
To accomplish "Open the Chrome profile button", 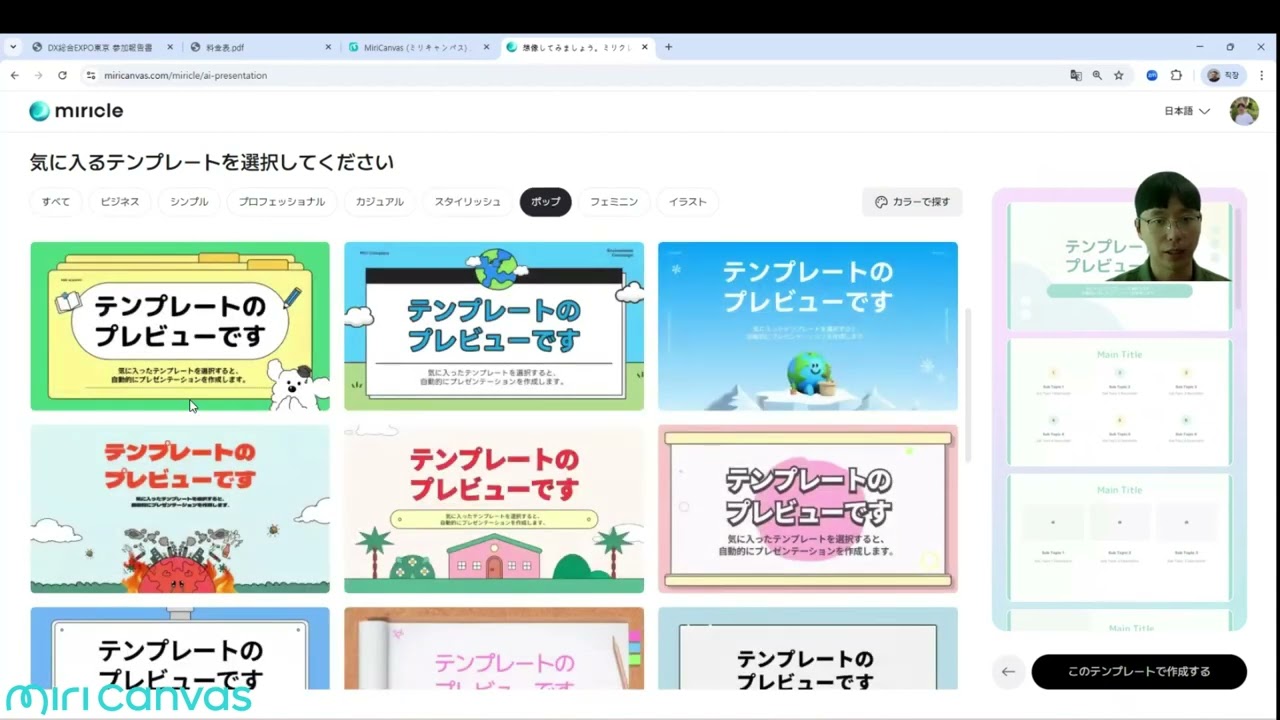I will (x=1223, y=75).
